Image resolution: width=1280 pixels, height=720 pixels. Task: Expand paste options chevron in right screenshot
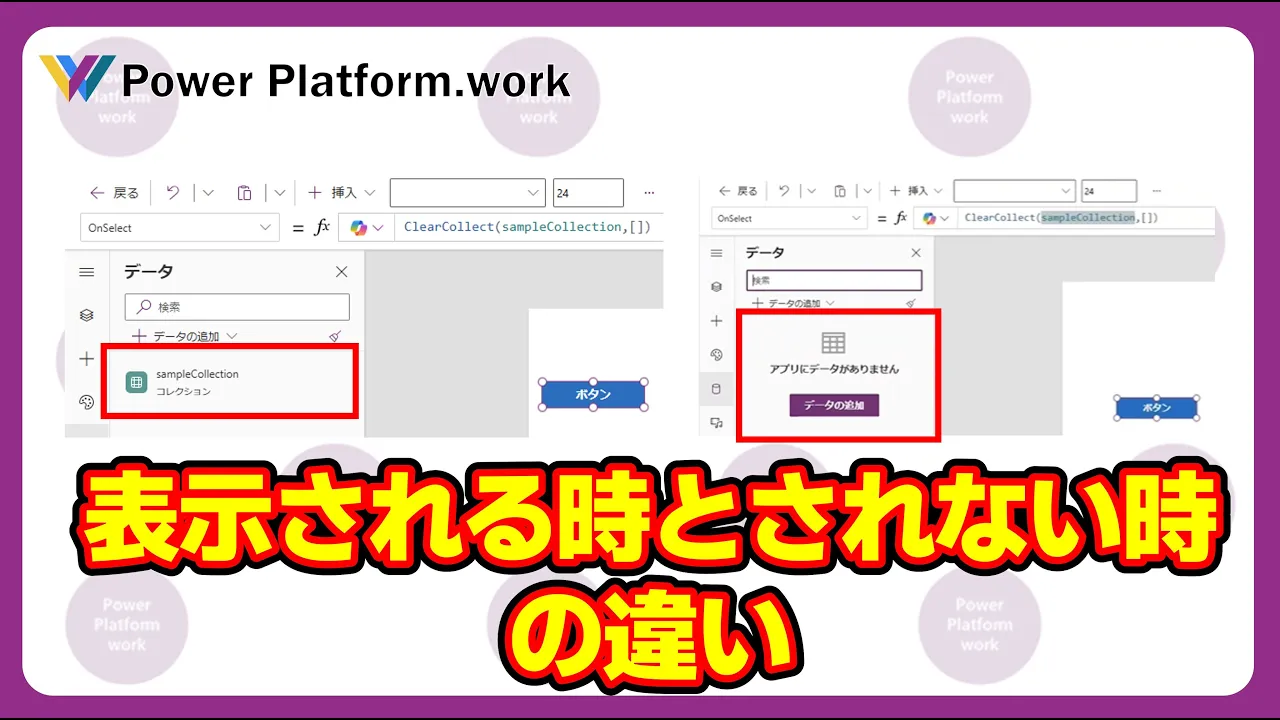tap(867, 191)
